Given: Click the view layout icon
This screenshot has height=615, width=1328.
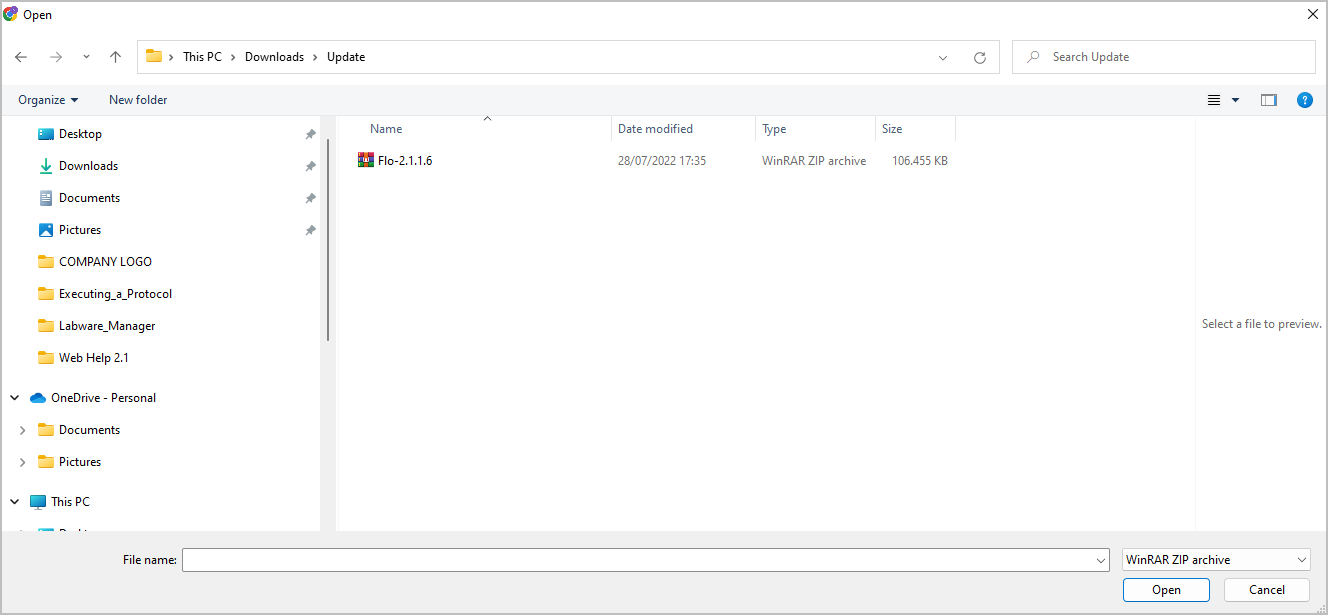Looking at the screenshot, I should [x=1214, y=100].
